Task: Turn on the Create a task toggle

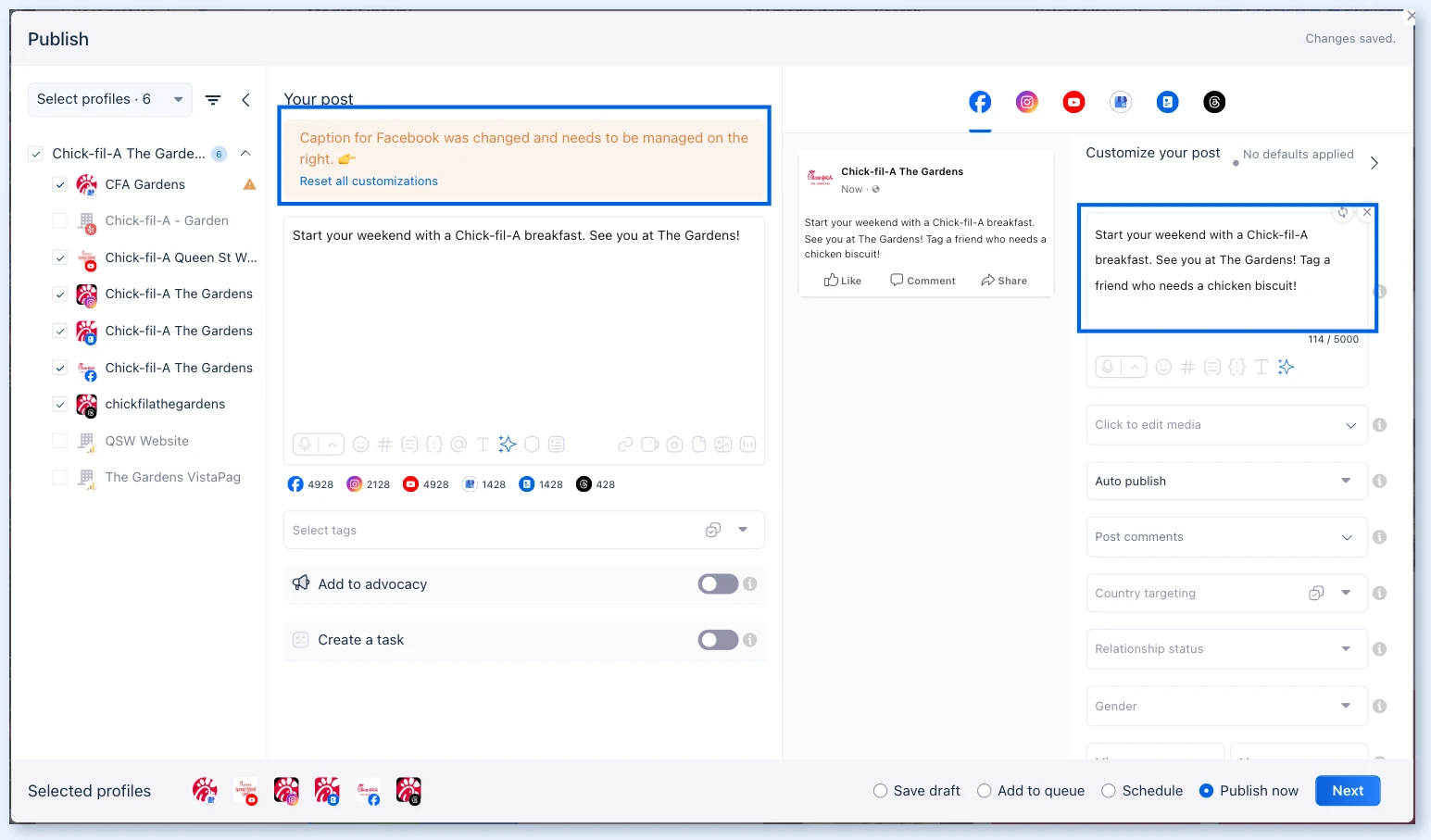Action: (x=718, y=640)
